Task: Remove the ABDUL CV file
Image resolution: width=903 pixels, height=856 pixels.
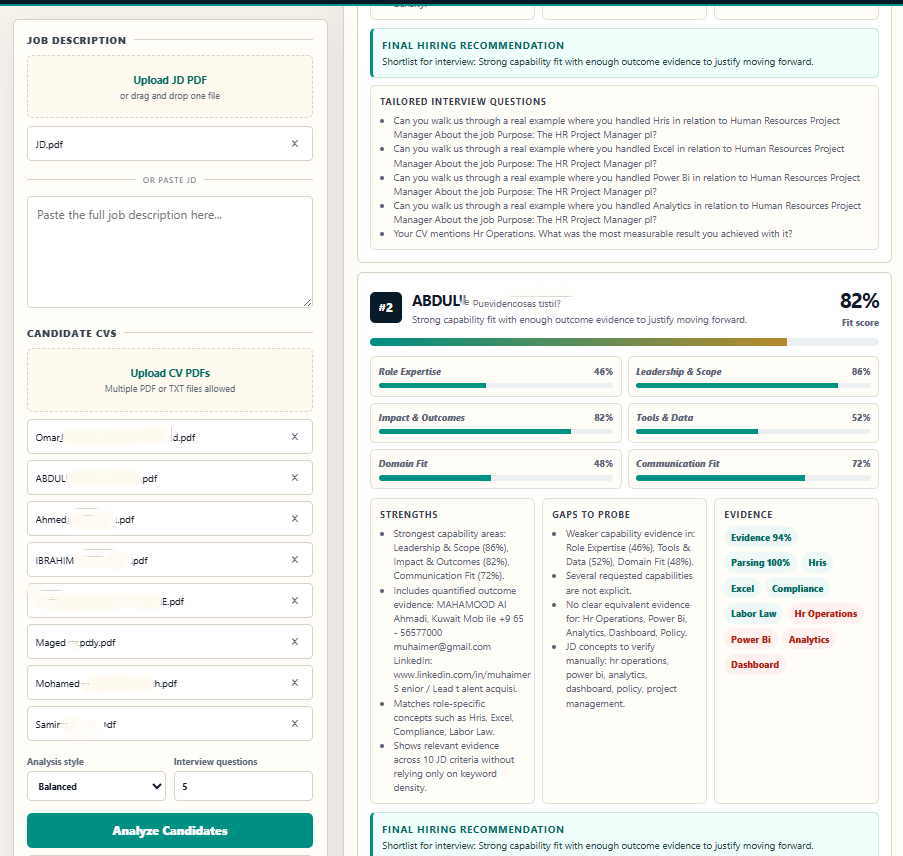Action: click(x=294, y=478)
